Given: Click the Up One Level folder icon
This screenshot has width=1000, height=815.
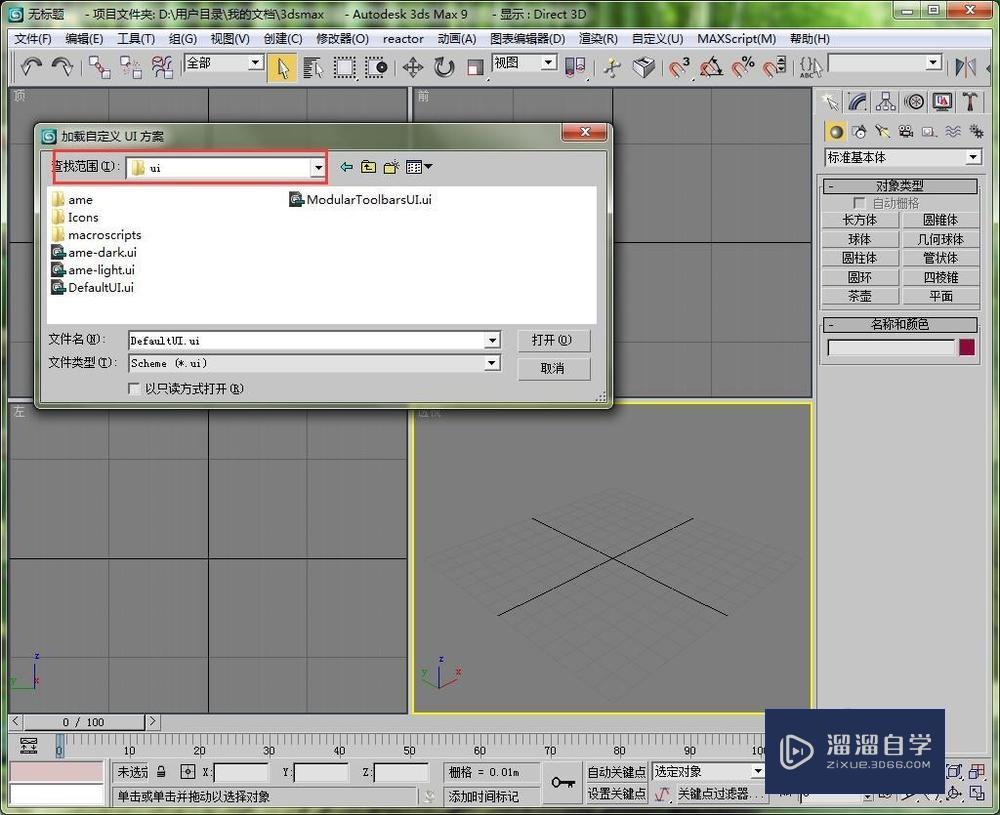Looking at the screenshot, I should click(x=369, y=167).
